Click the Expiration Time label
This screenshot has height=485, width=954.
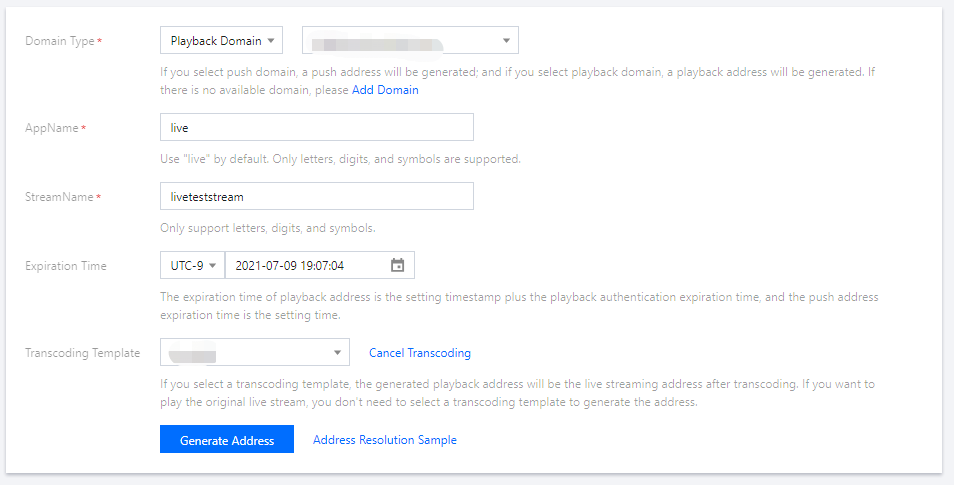pyautogui.click(x=66, y=266)
